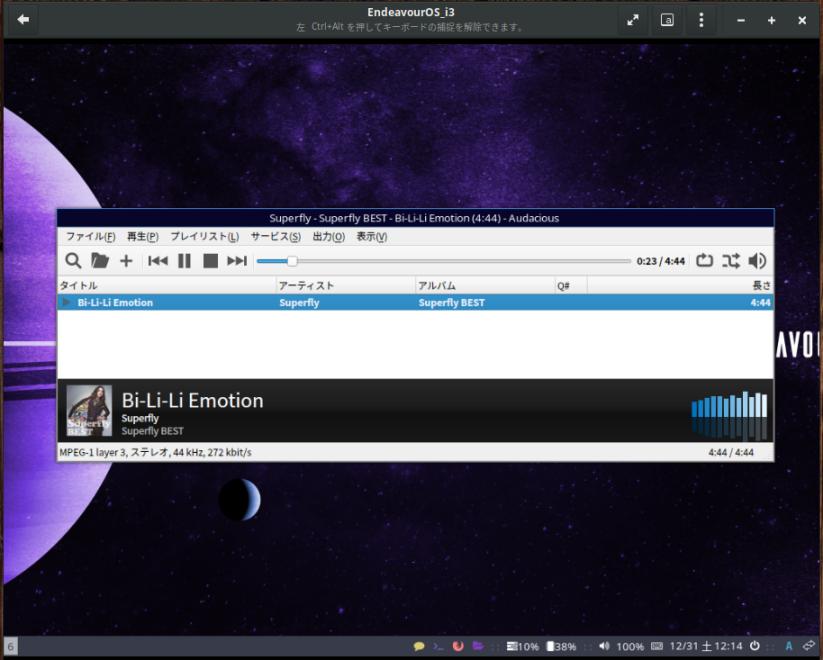Click the memory usage 10% indicator
823x660 pixels.
tap(523, 646)
